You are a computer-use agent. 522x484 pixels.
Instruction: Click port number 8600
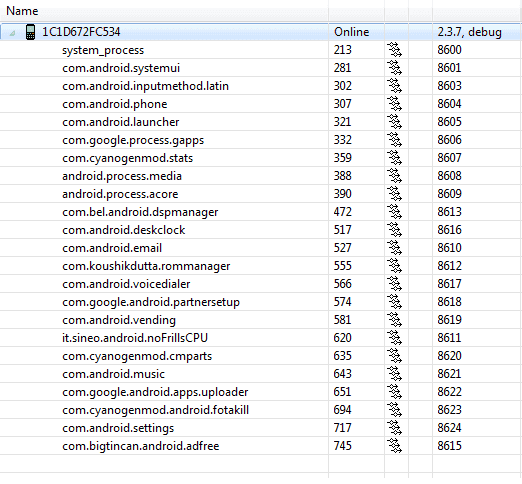(x=449, y=50)
